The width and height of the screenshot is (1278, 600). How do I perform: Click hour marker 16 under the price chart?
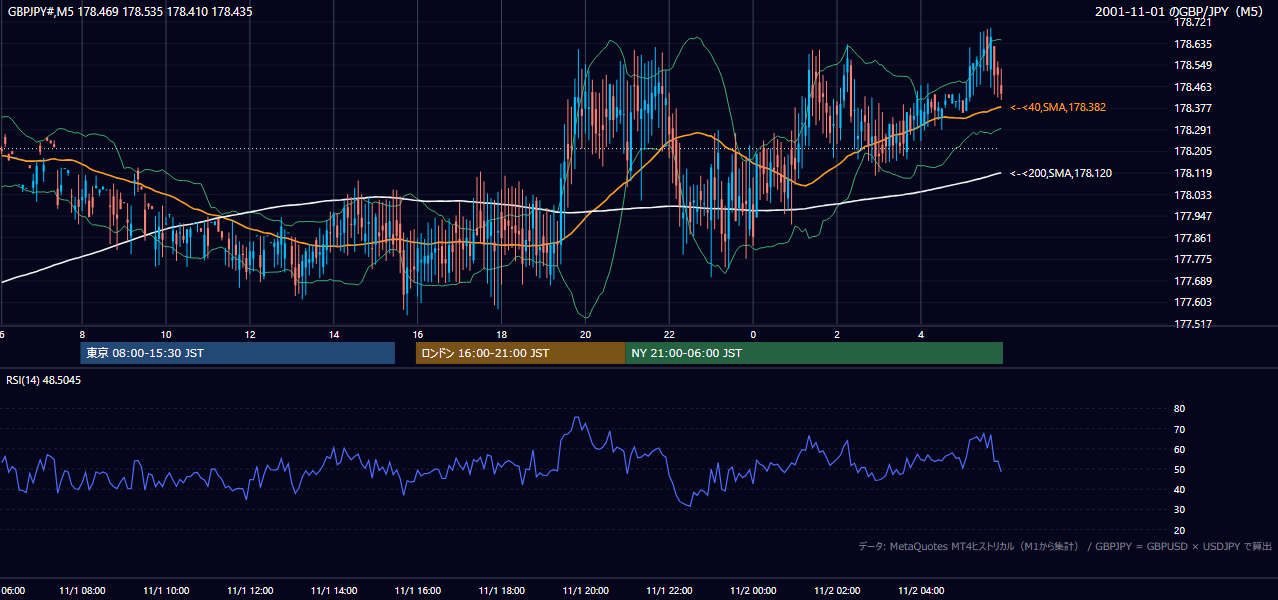coord(418,334)
